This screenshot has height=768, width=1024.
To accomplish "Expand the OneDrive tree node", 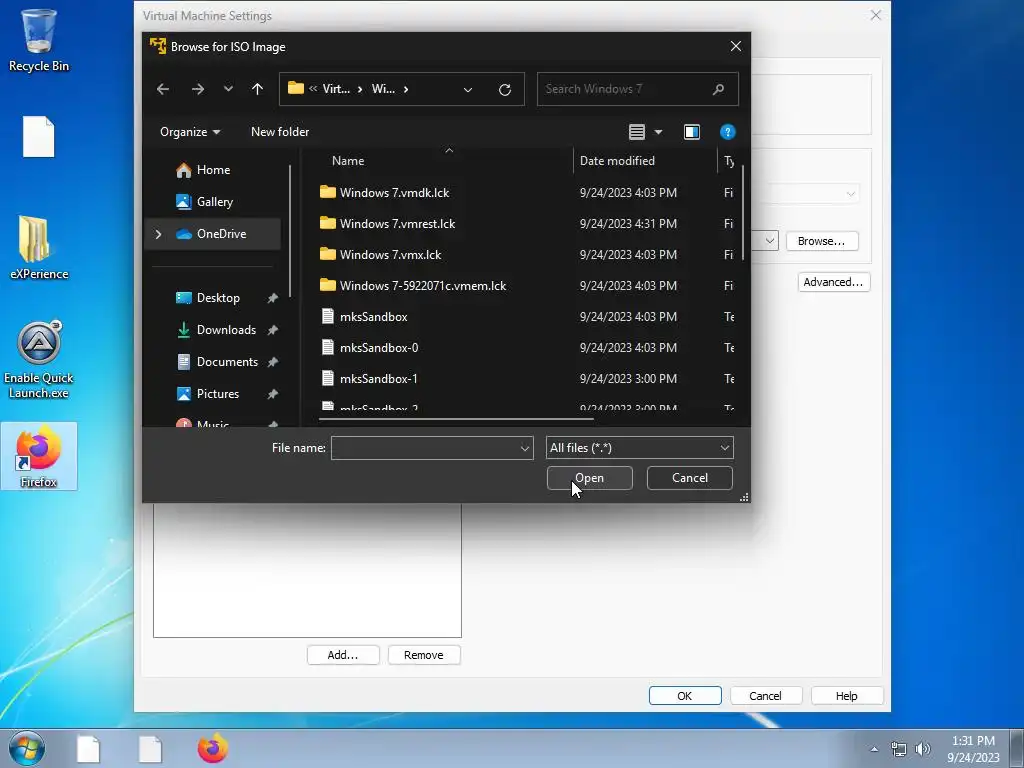I will click(x=159, y=234).
